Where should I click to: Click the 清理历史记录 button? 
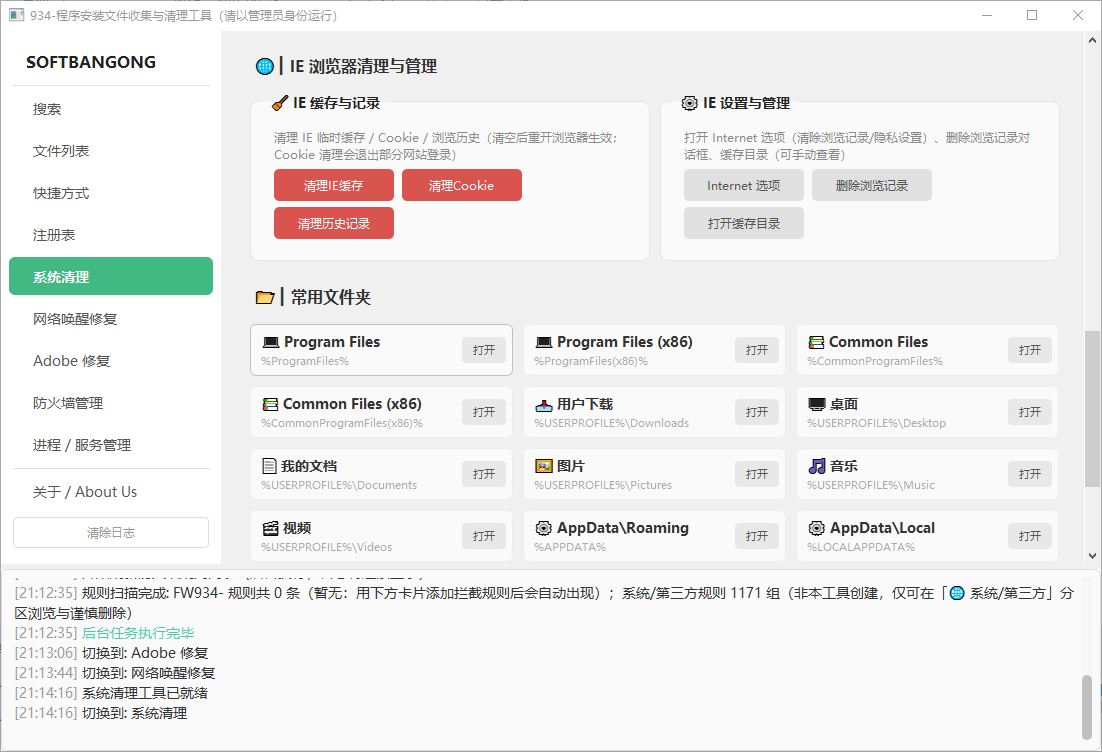(x=334, y=223)
